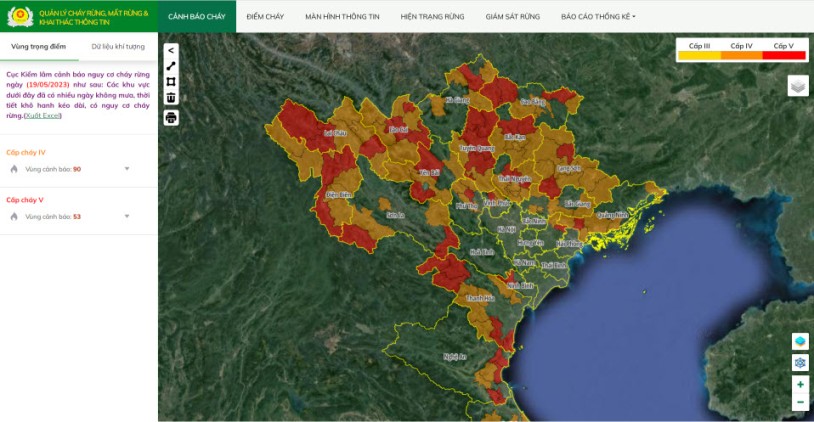This screenshot has height=422, width=814.
Task: Zoom out with the minus icon
Action: point(800,402)
